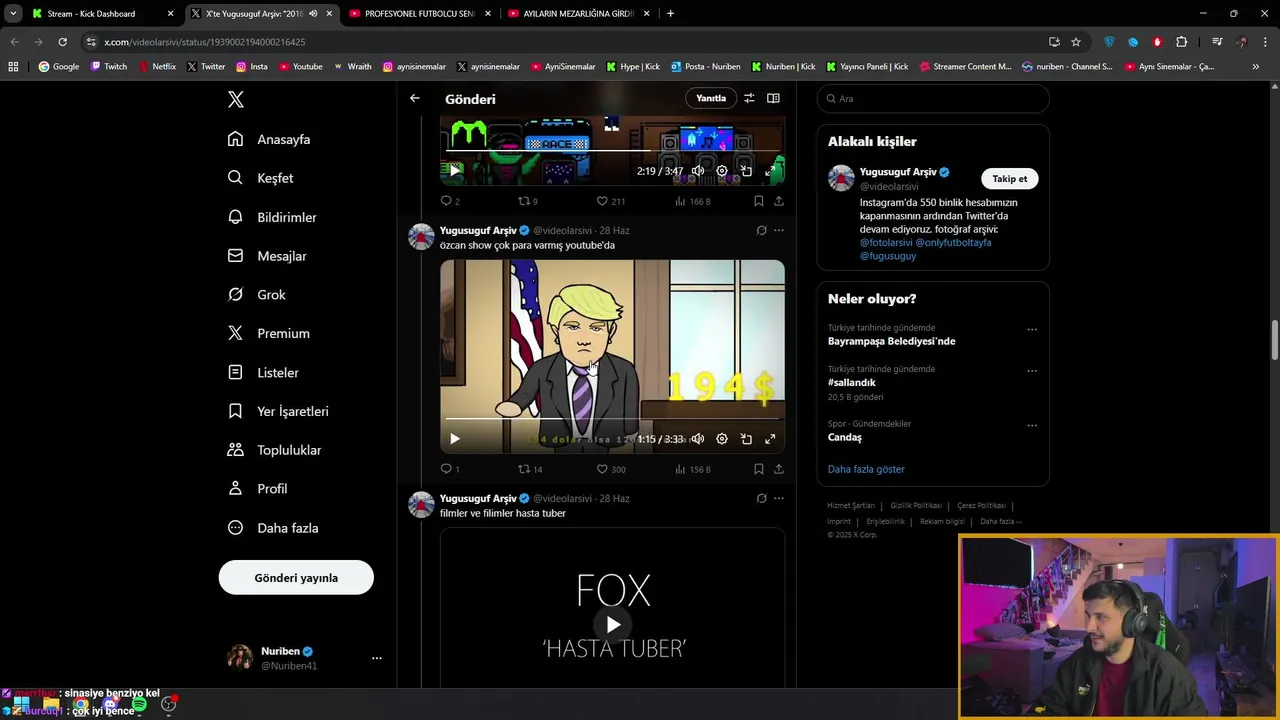Play the FOX Hasta Tuber video

click(613, 625)
